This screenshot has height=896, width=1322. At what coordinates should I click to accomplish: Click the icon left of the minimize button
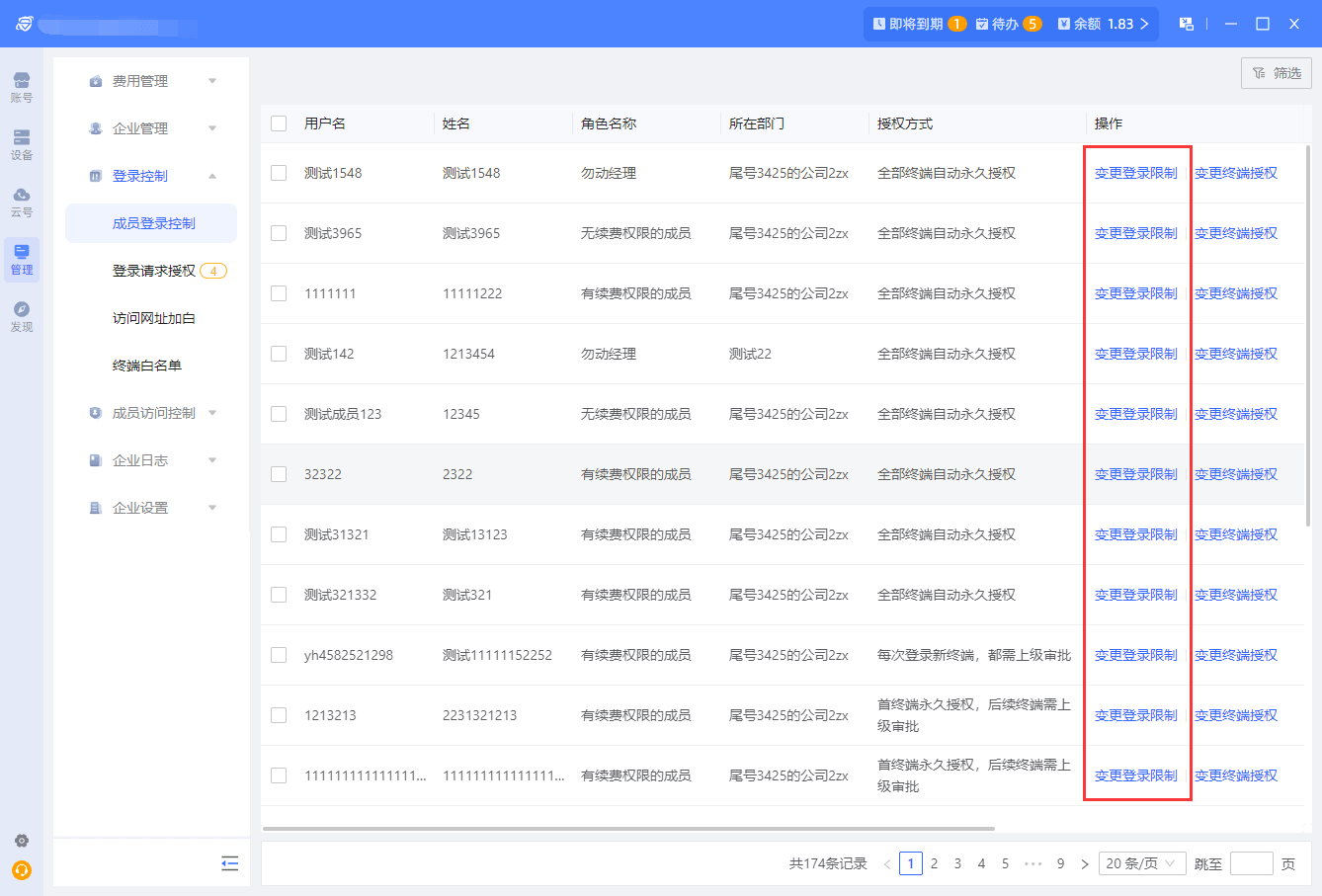point(1187,24)
